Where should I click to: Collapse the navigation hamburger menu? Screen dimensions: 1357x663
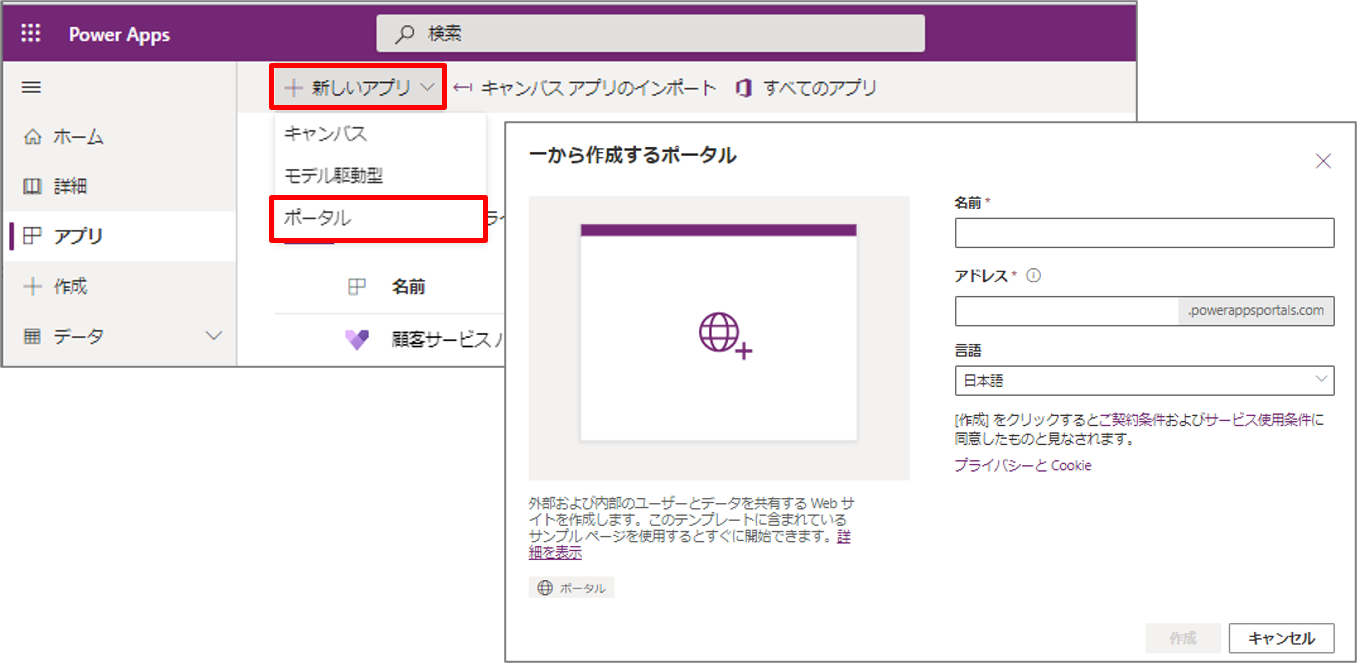[31, 88]
